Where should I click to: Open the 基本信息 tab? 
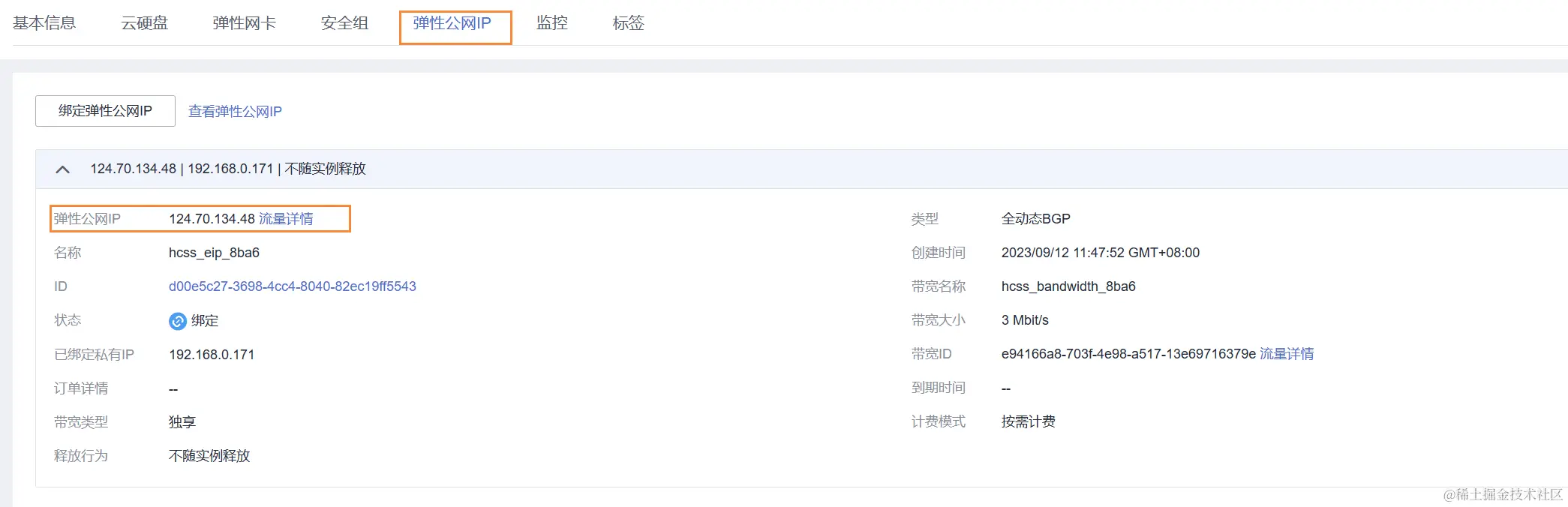tap(44, 23)
